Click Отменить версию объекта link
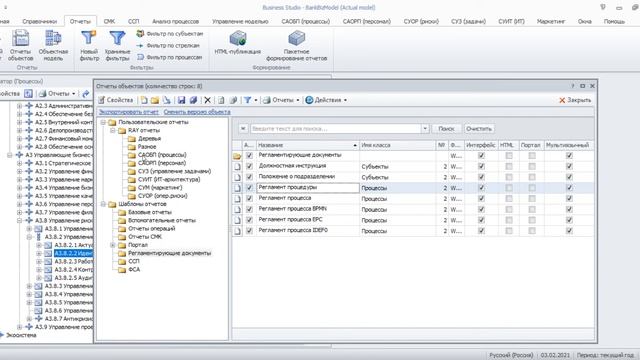The image size is (640, 360). point(197,112)
